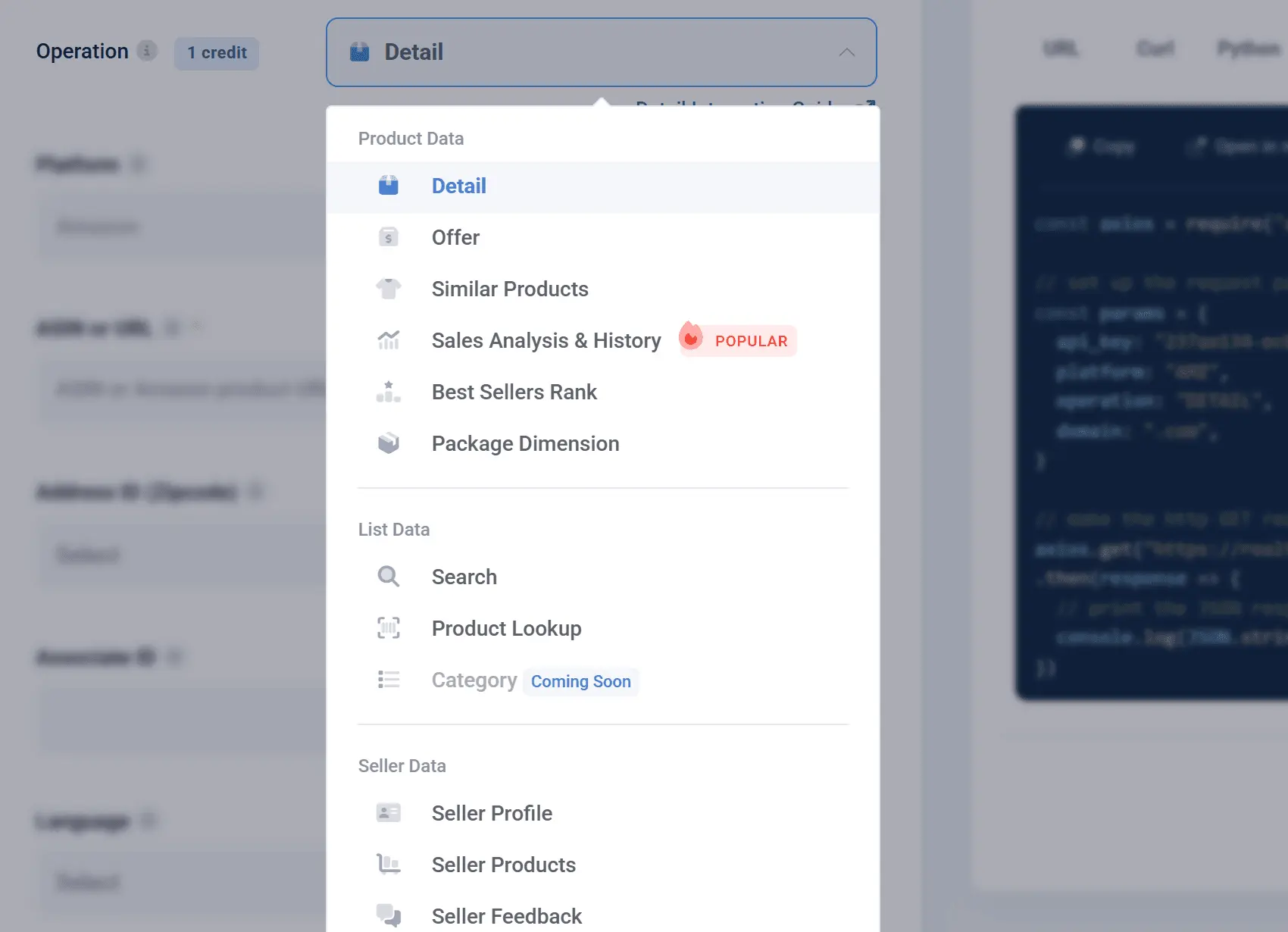The image size is (1288, 932).
Task: Select the Offer option
Action: (603, 238)
